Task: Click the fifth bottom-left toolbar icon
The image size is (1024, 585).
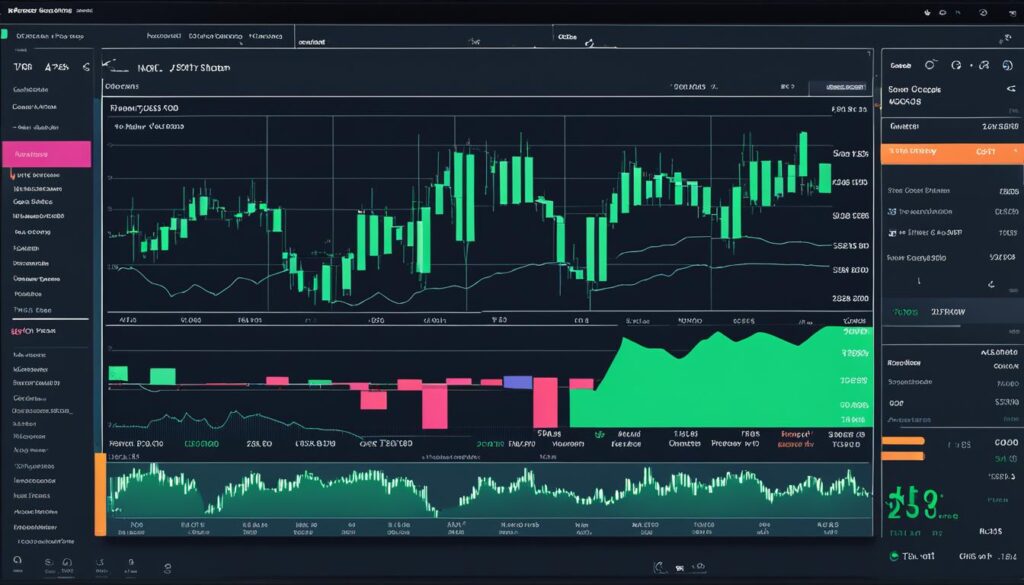Action: point(131,562)
